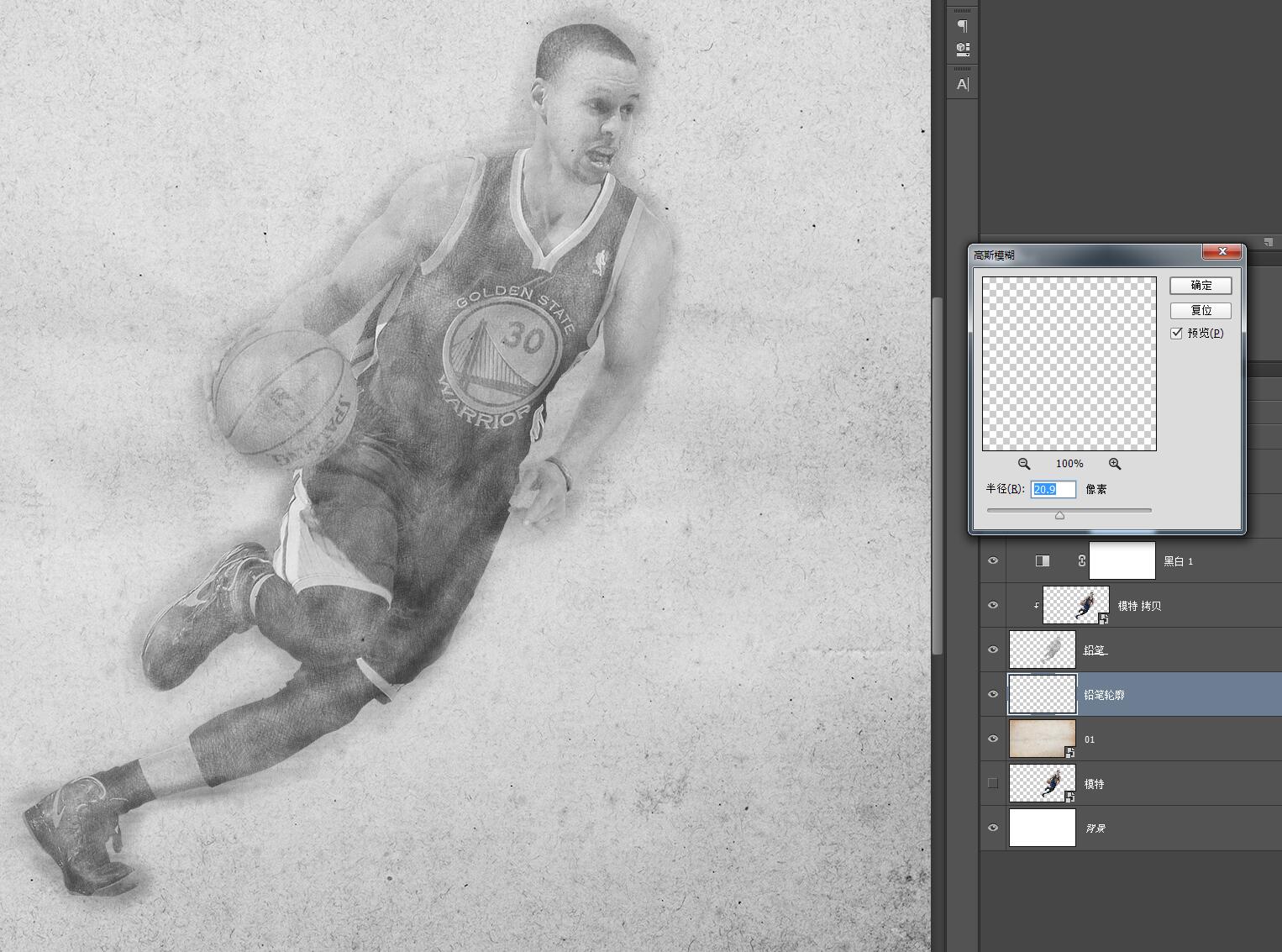Click the 铅笔 layer name
The height and width of the screenshot is (952, 1282).
1095,650
